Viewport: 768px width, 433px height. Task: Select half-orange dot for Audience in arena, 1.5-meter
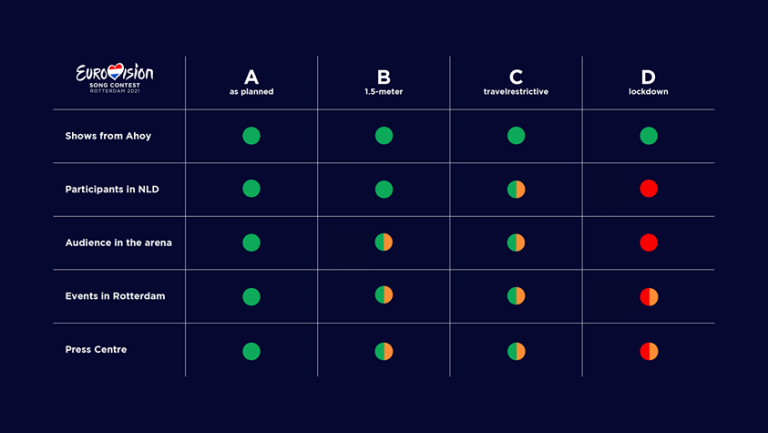384,242
